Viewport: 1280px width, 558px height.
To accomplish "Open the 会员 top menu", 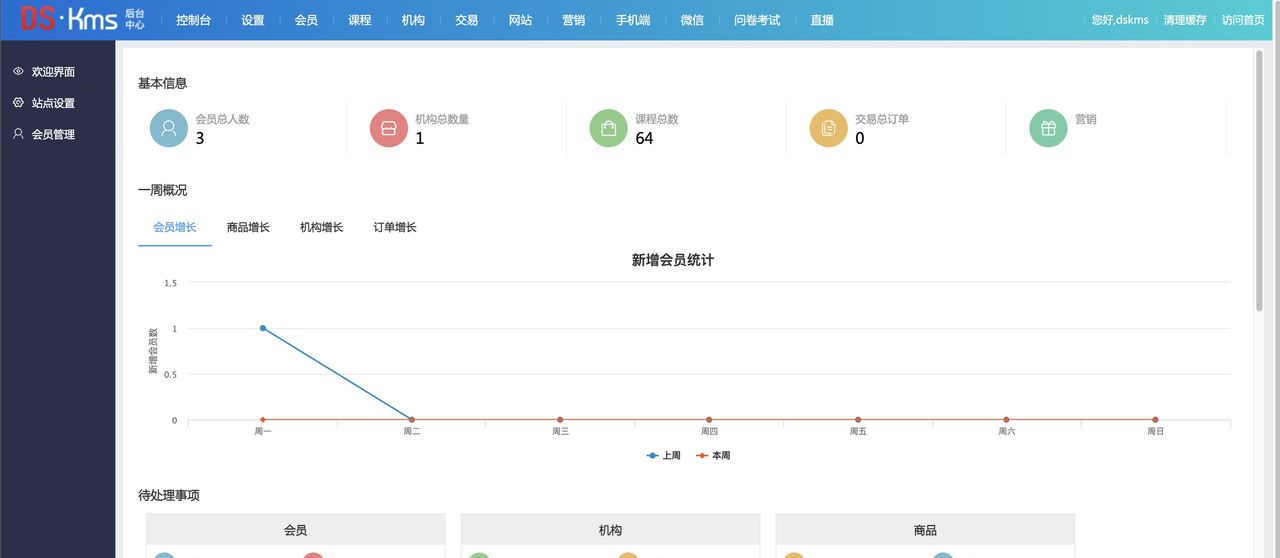I will click(306, 20).
